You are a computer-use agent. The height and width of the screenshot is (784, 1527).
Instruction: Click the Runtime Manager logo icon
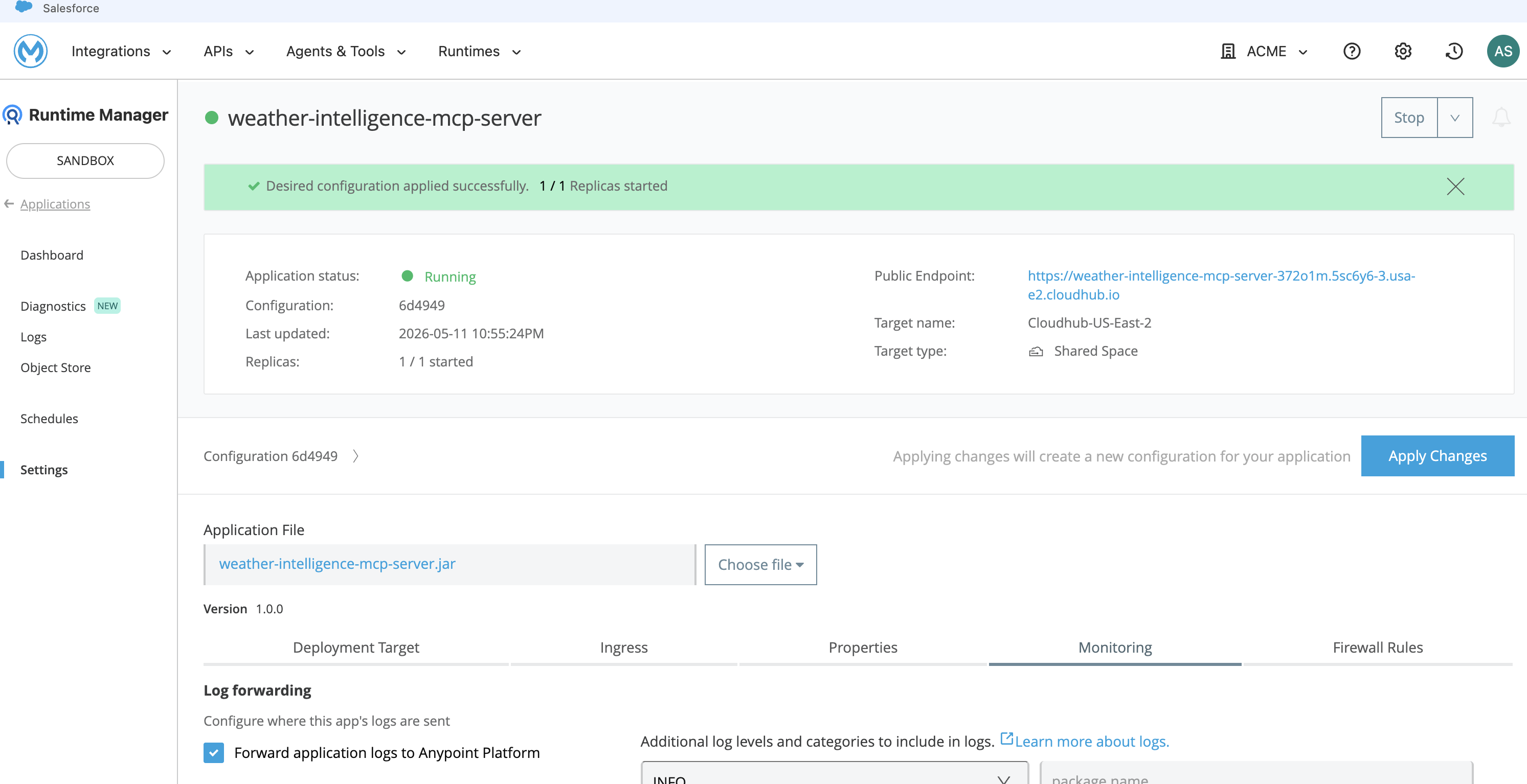(12, 115)
